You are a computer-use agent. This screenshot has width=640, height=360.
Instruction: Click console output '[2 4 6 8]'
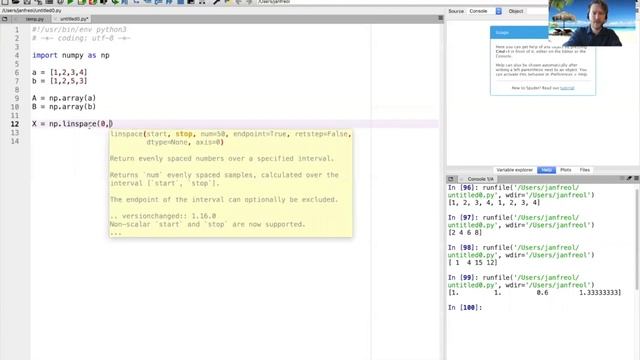click(464, 233)
